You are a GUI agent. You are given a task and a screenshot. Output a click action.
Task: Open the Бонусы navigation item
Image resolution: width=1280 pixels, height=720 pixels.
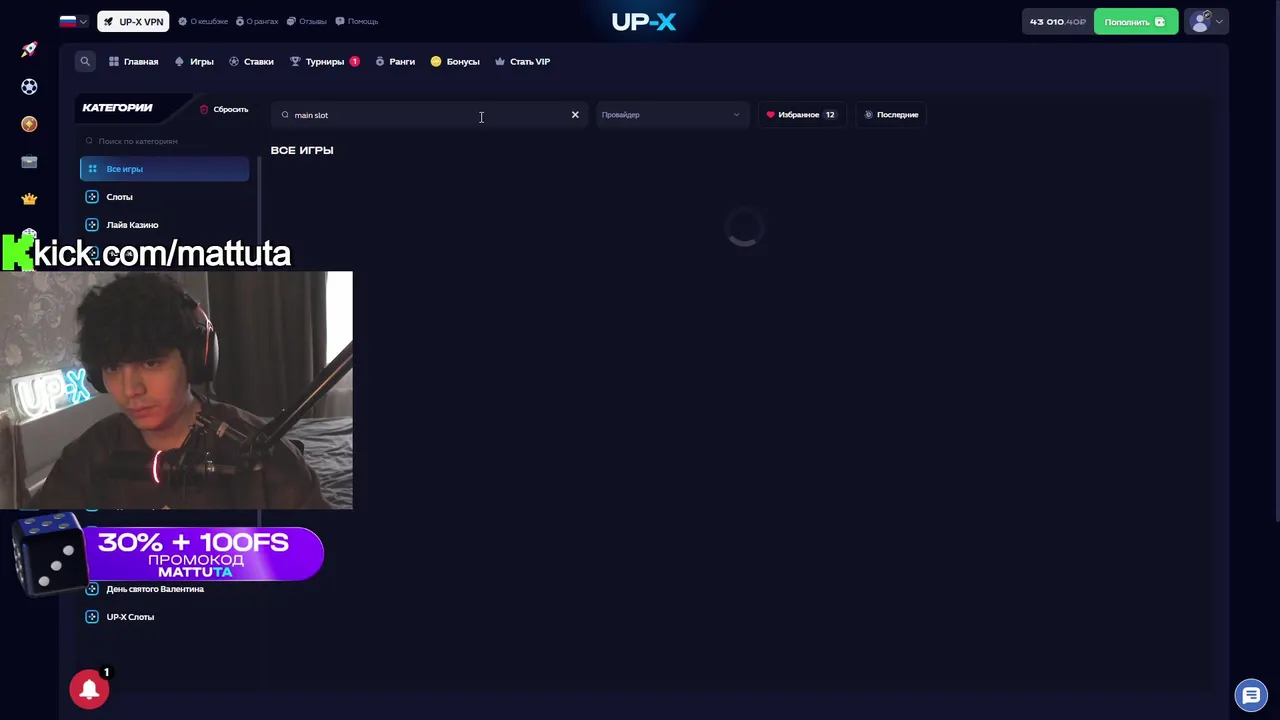click(455, 62)
